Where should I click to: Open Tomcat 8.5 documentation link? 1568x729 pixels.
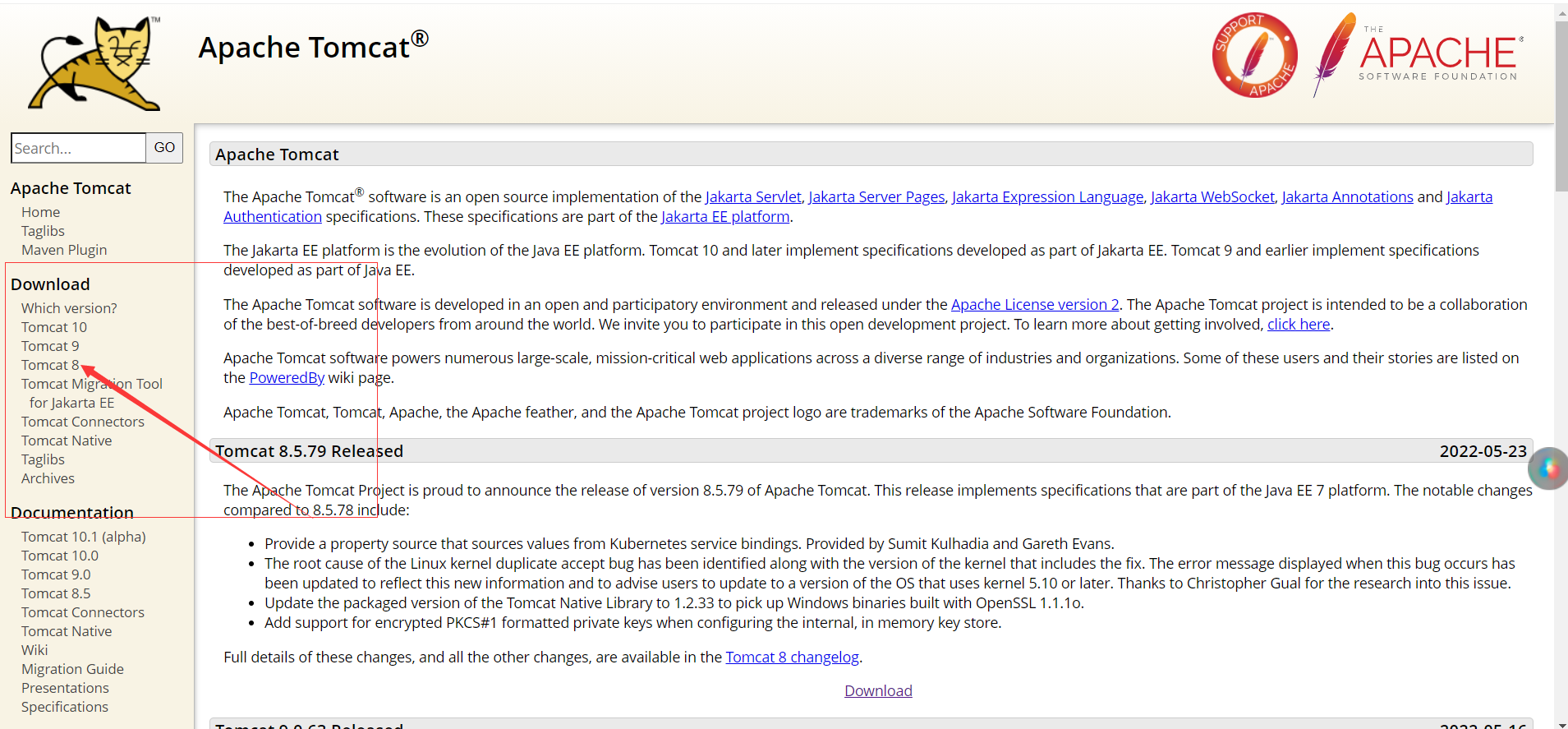point(56,593)
